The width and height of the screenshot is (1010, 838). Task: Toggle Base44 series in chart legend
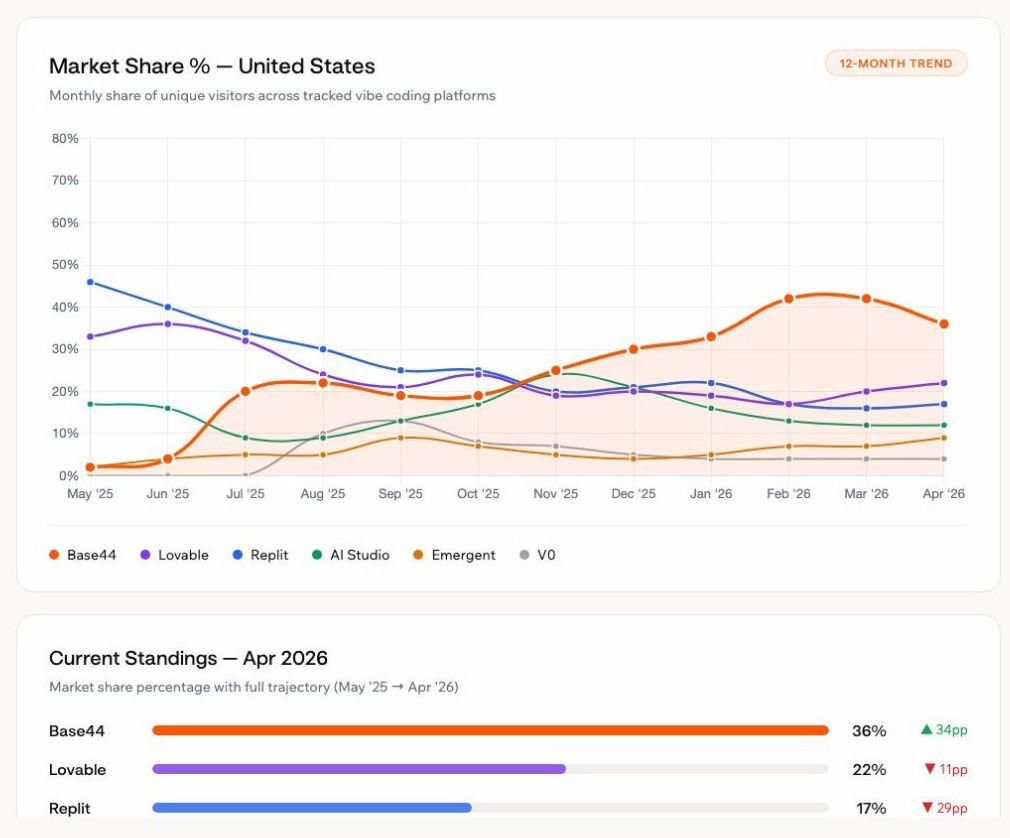(x=82, y=555)
